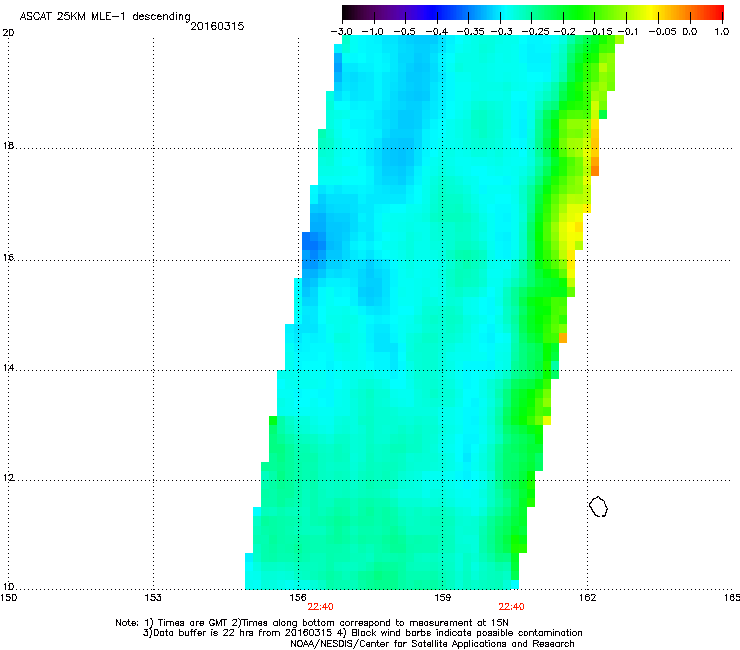Click the "ASCAT 25KM MLE-1 descending" title
The image size is (740, 650).
(x=105, y=16)
